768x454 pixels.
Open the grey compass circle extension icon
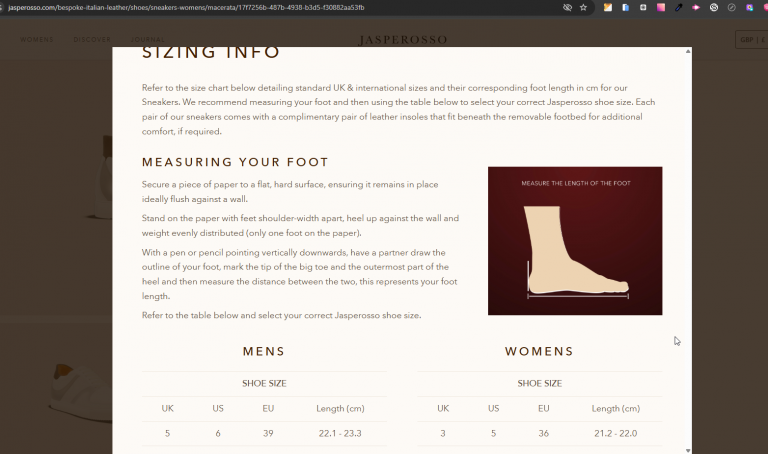pos(731,7)
